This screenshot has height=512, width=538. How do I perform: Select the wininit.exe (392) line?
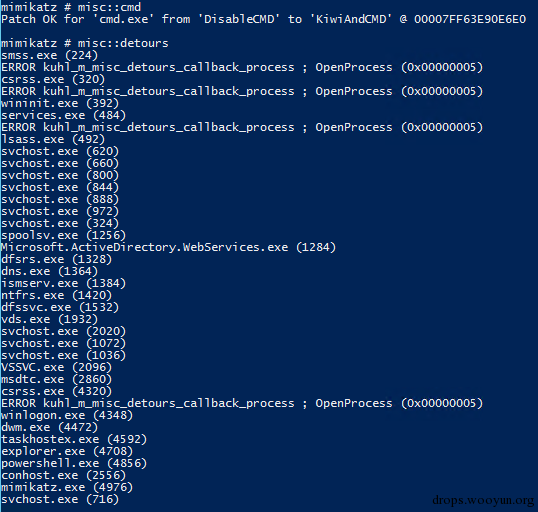click(x=60, y=103)
